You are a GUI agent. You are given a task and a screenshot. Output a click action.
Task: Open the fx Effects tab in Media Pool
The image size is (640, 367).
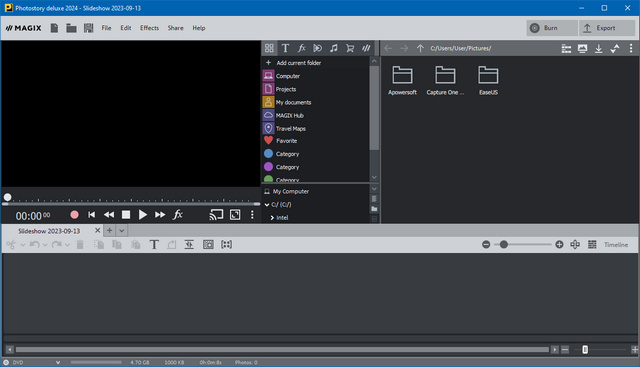coord(302,48)
